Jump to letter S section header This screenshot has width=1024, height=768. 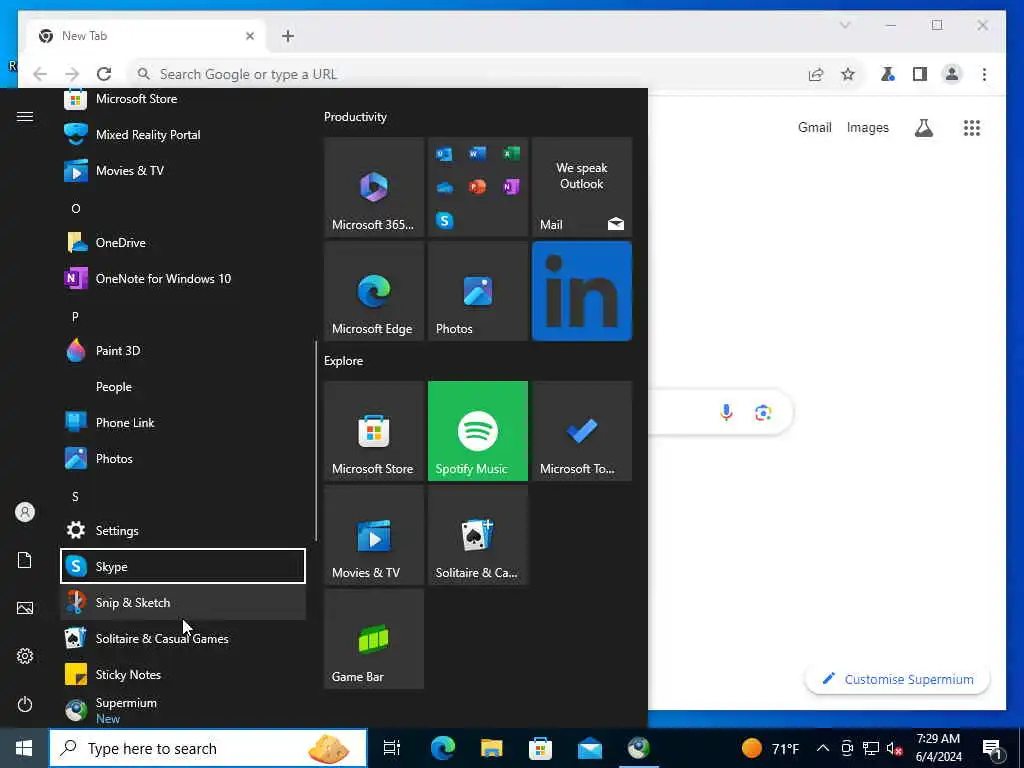pos(76,496)
